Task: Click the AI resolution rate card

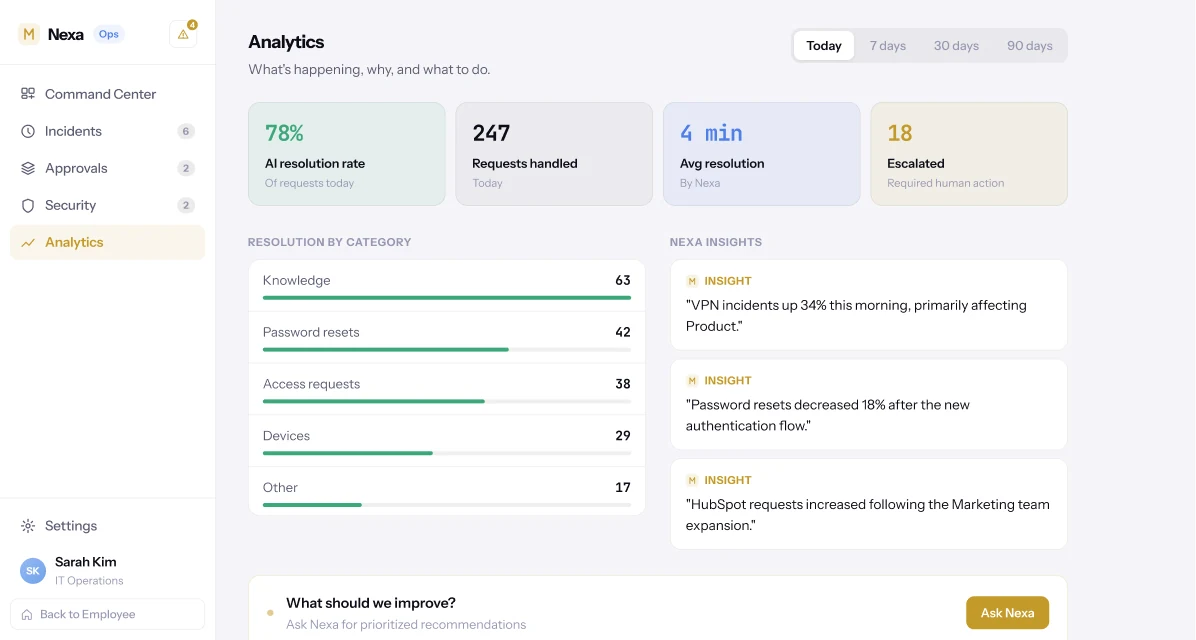Action: [347, 154]
